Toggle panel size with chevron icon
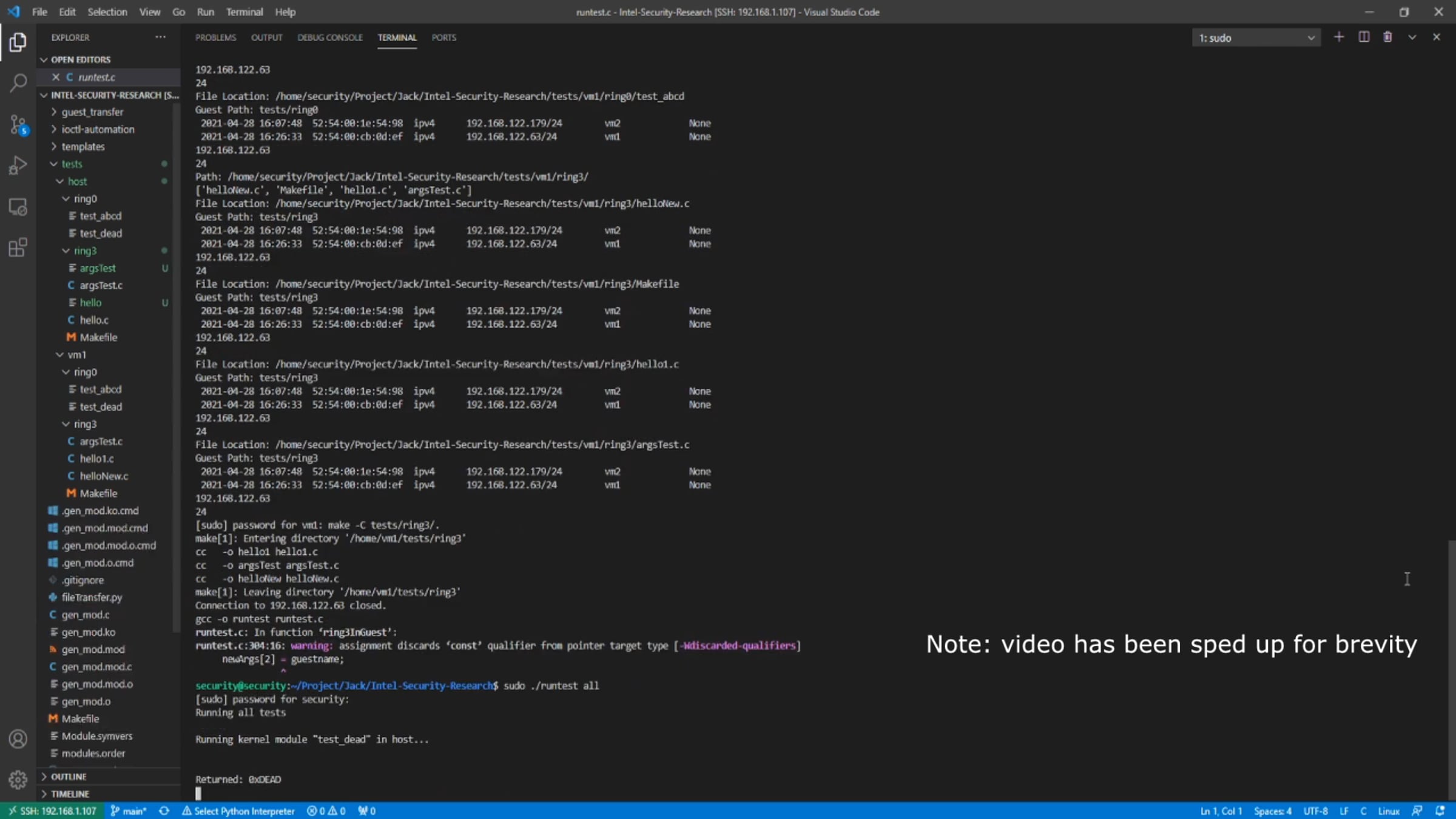The image size is (1456, 819). (1412, 38)
